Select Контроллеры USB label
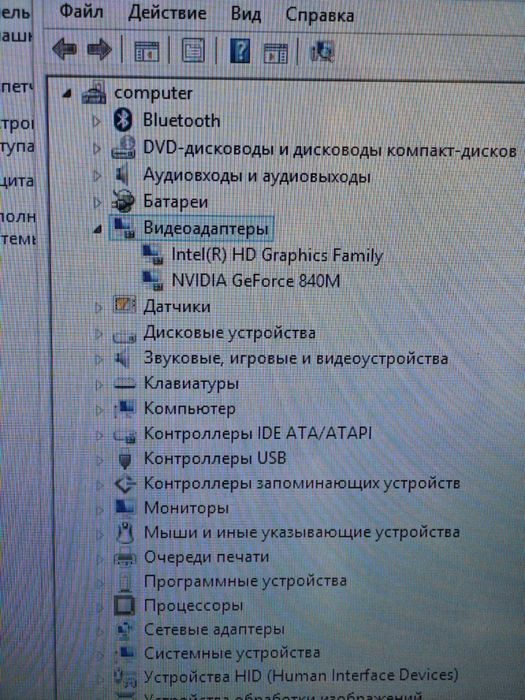This screenshot has height=700, width=525. 215,458
